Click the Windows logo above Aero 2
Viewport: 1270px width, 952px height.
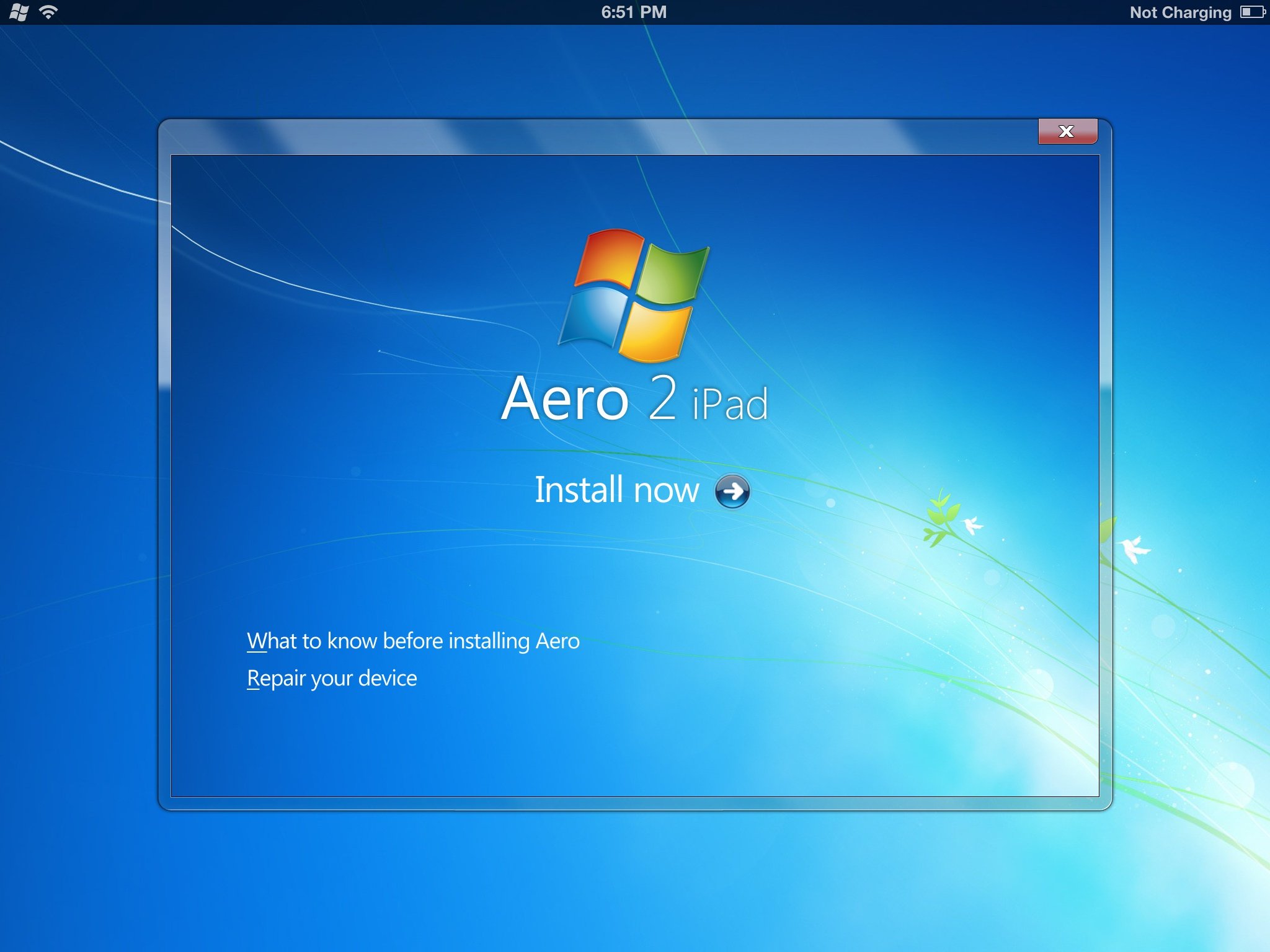[x=634, y=295]
